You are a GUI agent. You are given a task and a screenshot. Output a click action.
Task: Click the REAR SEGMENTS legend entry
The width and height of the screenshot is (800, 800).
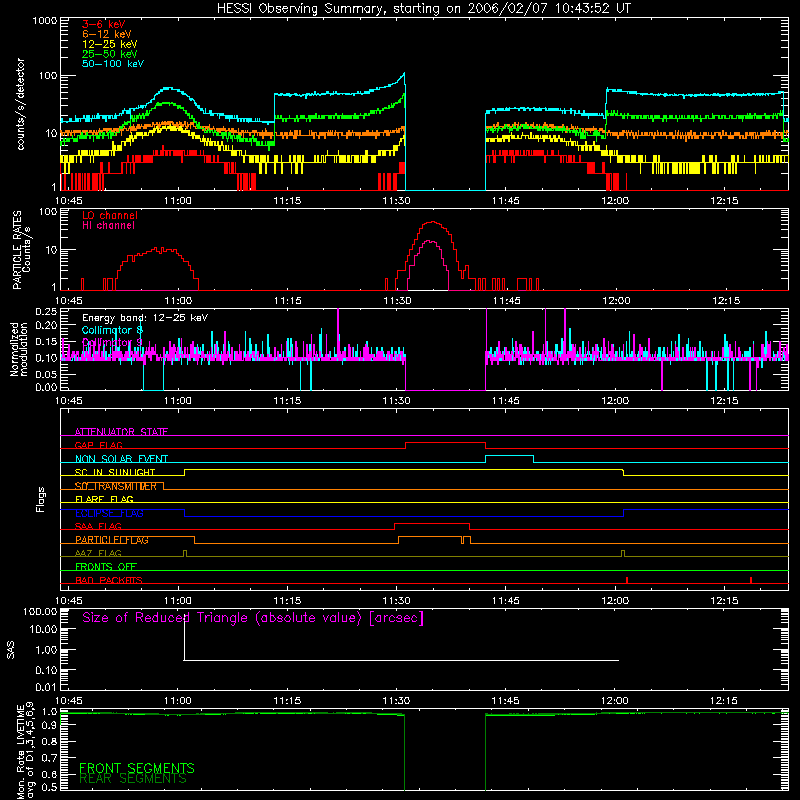133,779
